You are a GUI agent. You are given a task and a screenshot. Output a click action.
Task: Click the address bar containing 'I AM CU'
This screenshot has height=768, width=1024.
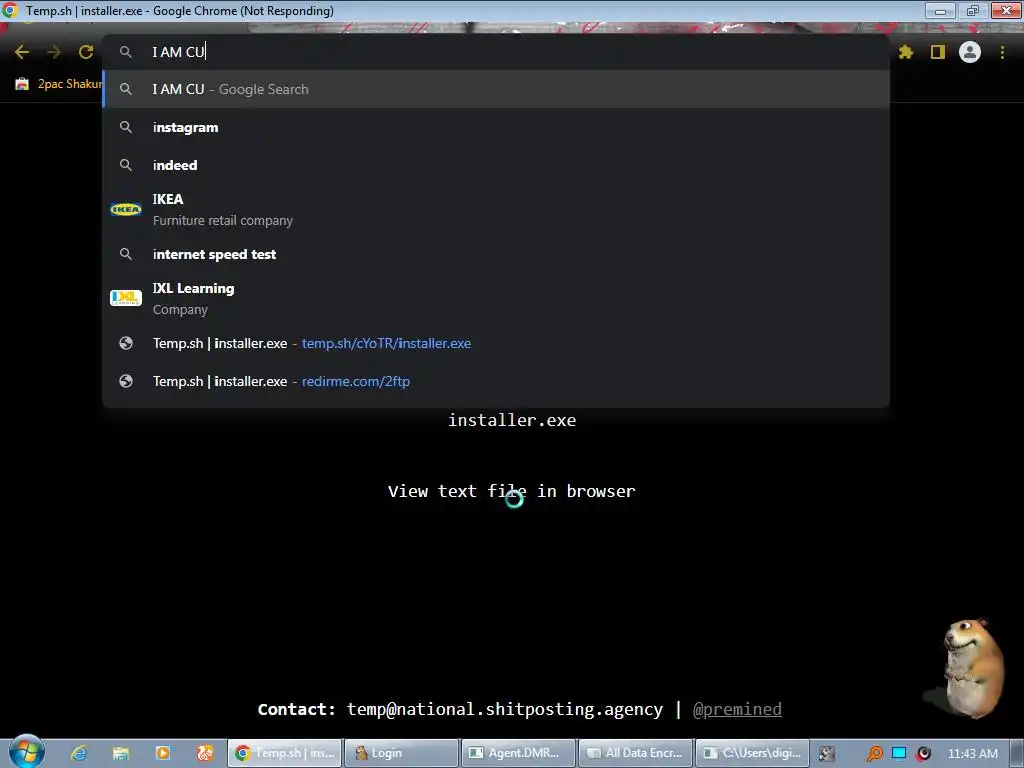pos(496,52)
